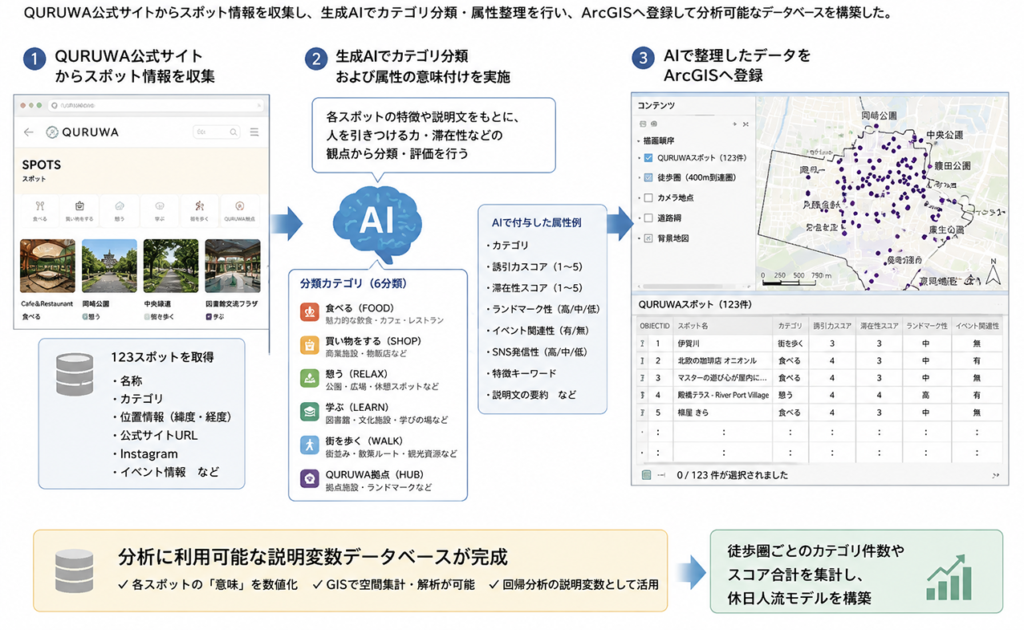Click the back arrow in QURUWA browser

point(28,132)
